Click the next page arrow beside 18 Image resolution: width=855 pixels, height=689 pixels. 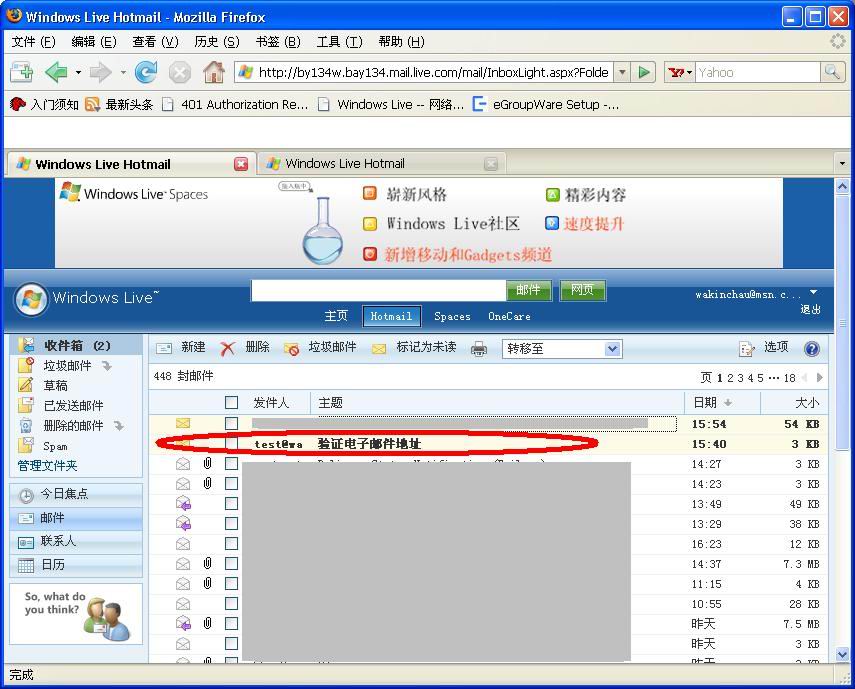pos(819,378)
